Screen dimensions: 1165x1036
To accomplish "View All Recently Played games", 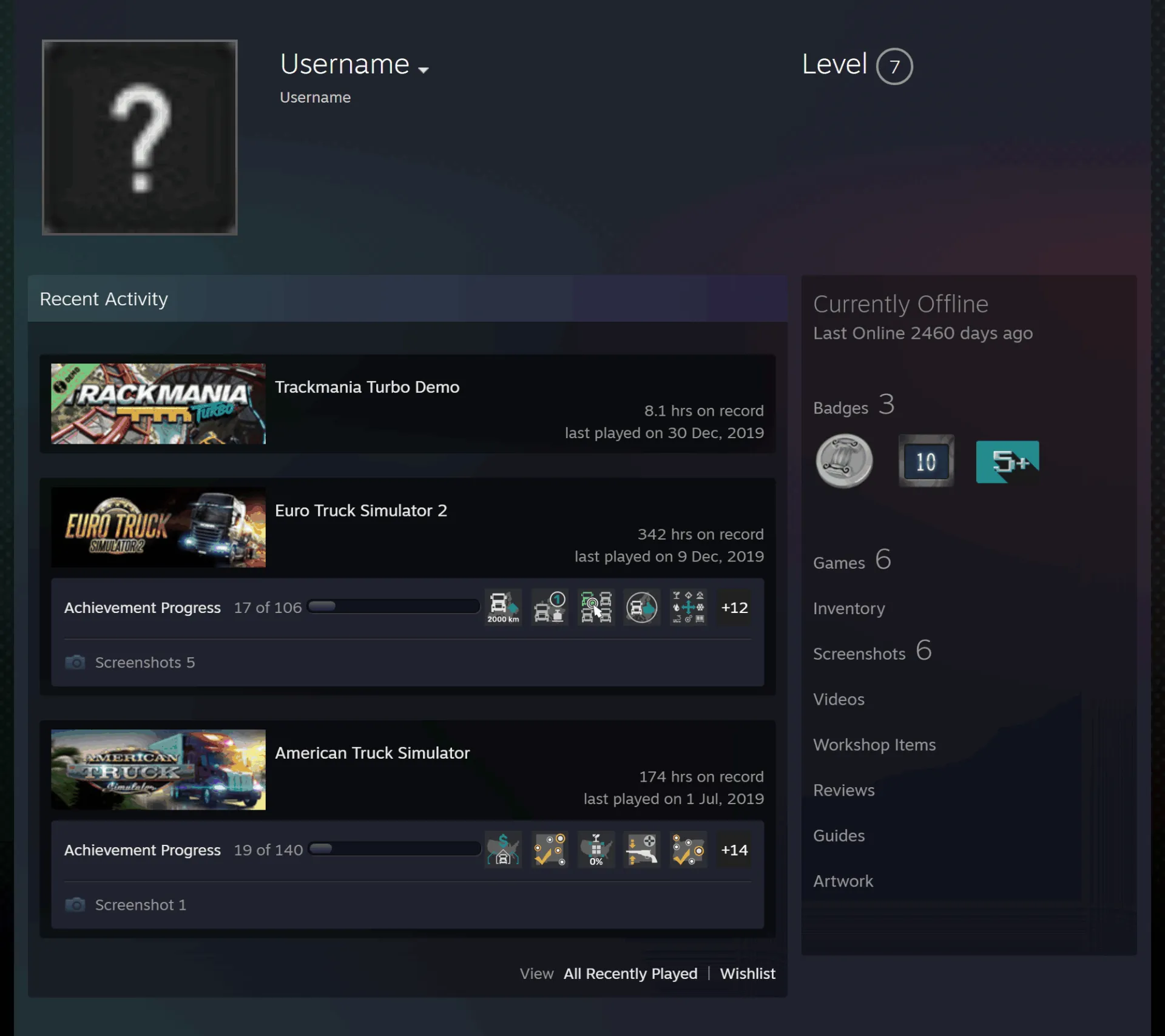I will [x=630, y=973].
